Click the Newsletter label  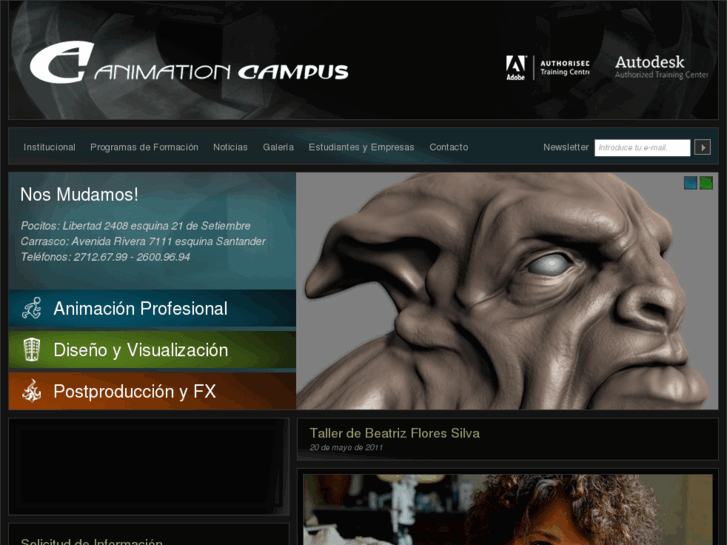click(x=566, y=147)
